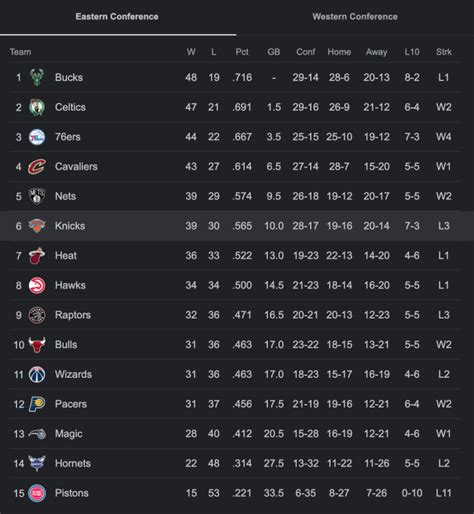Screen dimensions: 474x514
Task: Select the Miami Heat logo
Action: (37, 256)
